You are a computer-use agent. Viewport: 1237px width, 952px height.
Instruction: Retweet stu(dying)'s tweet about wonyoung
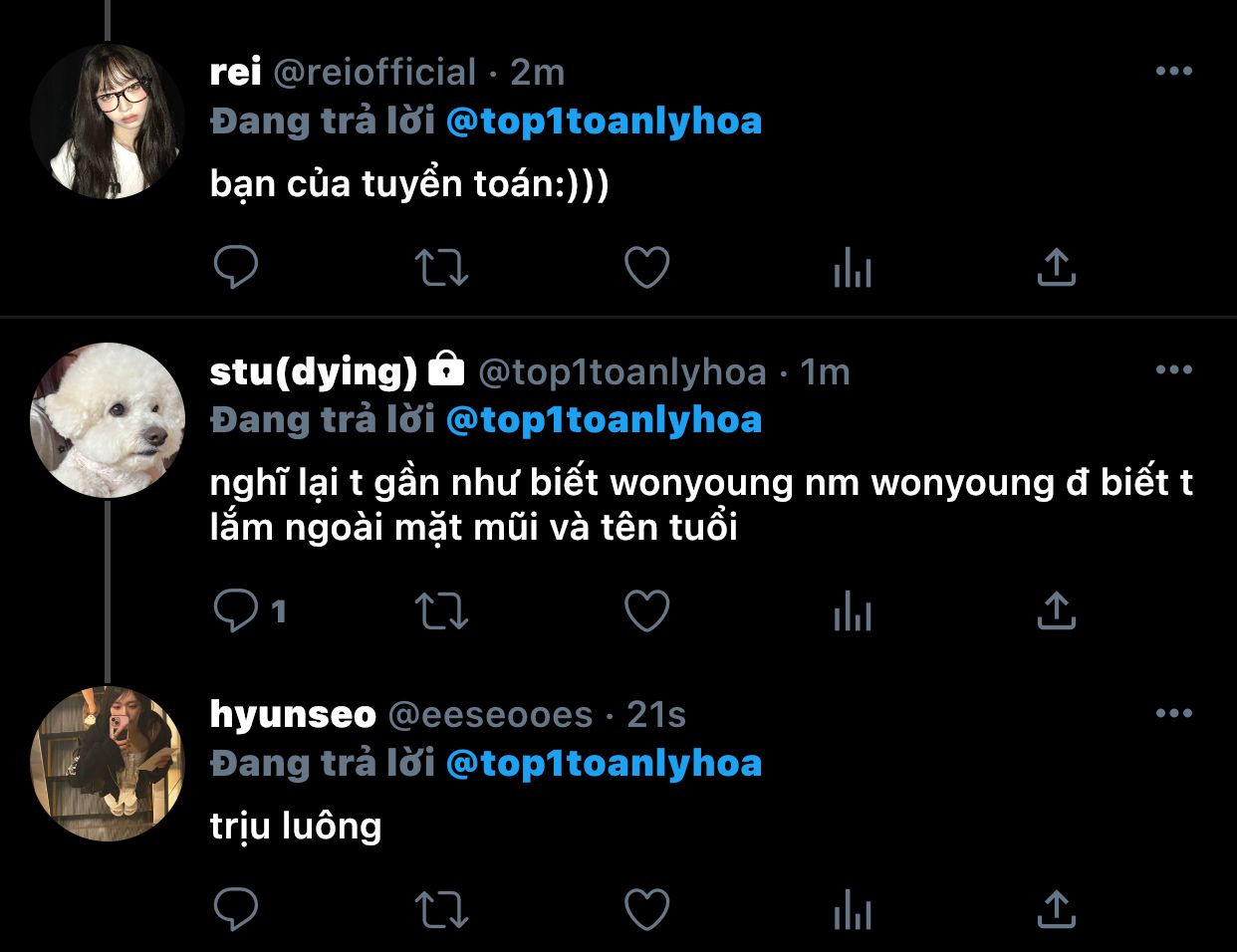coord(441,610)
